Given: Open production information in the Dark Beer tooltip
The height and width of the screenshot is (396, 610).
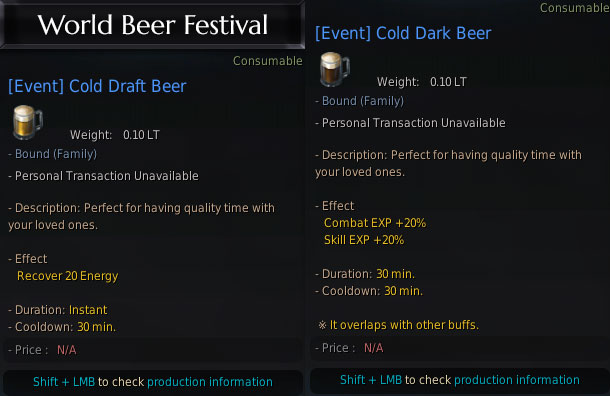Looking at the screenshot, I should (x=517, y=380).
